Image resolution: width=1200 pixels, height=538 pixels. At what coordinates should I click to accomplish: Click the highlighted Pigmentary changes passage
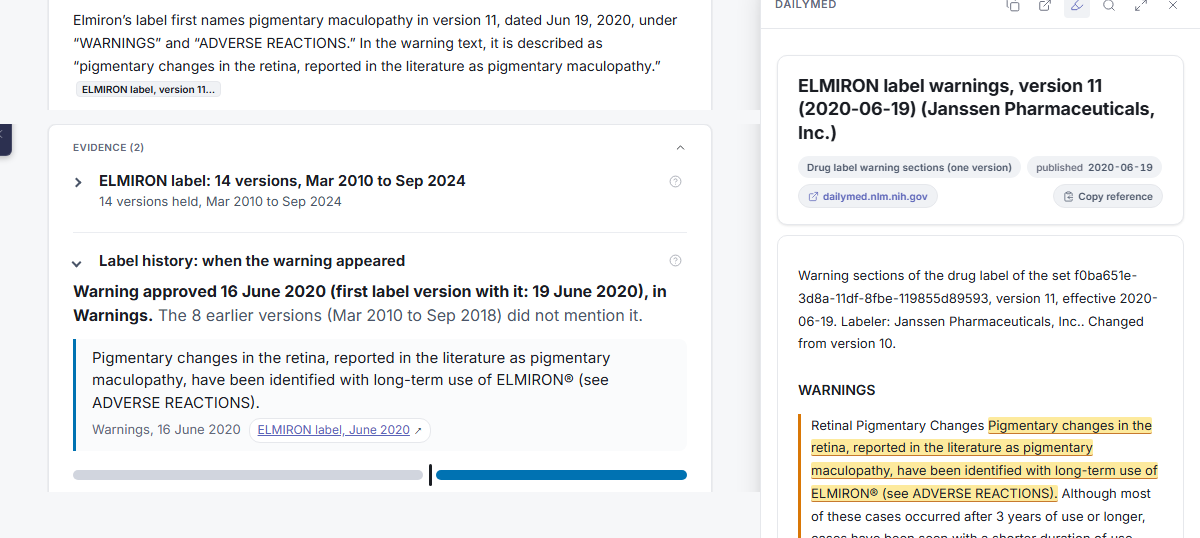983,459
